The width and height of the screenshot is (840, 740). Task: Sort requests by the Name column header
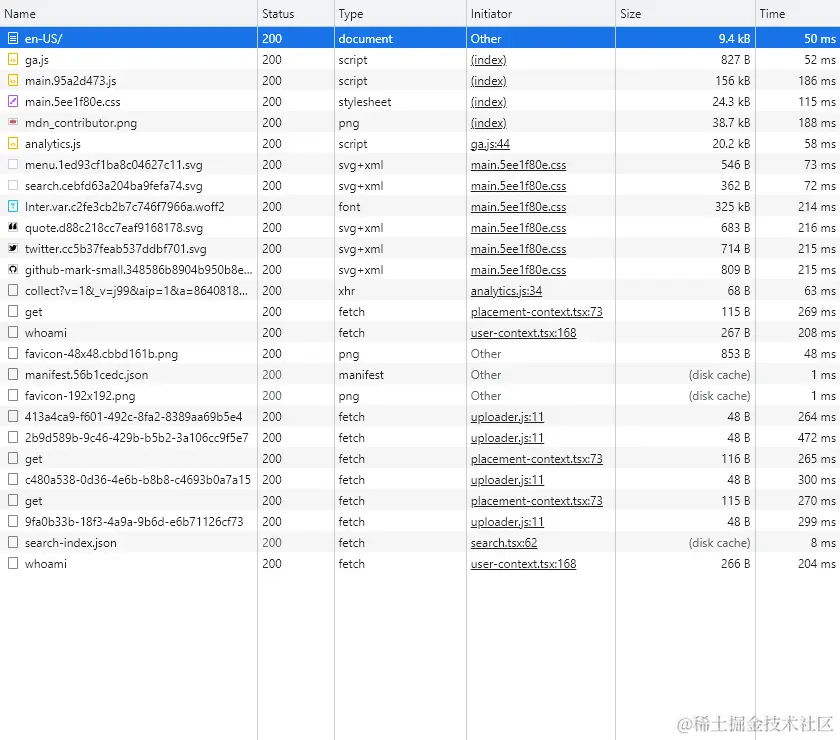point(129,13)
